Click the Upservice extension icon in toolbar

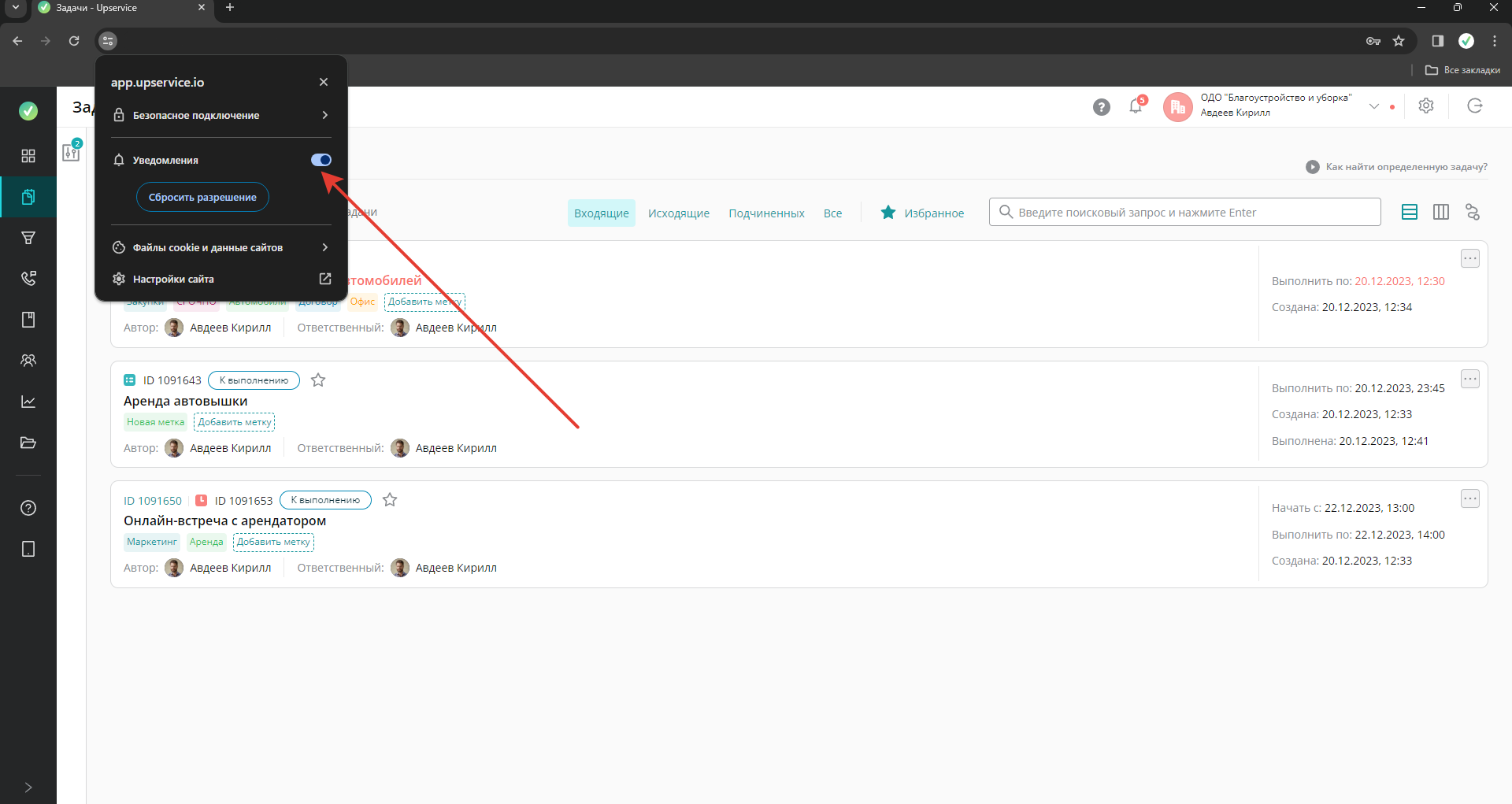click(x=1466, y=41)
